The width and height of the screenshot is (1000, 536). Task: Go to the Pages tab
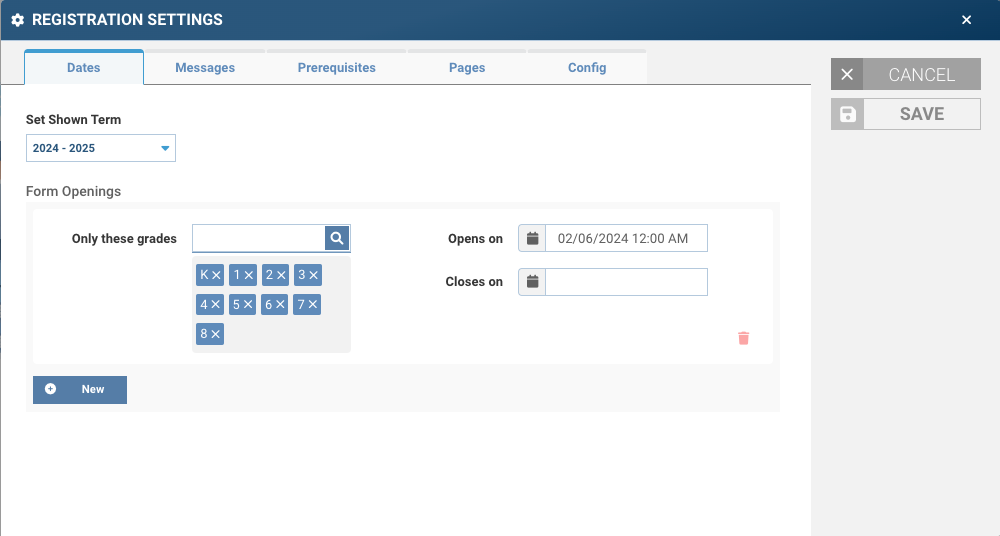click(x=467, y=68)
